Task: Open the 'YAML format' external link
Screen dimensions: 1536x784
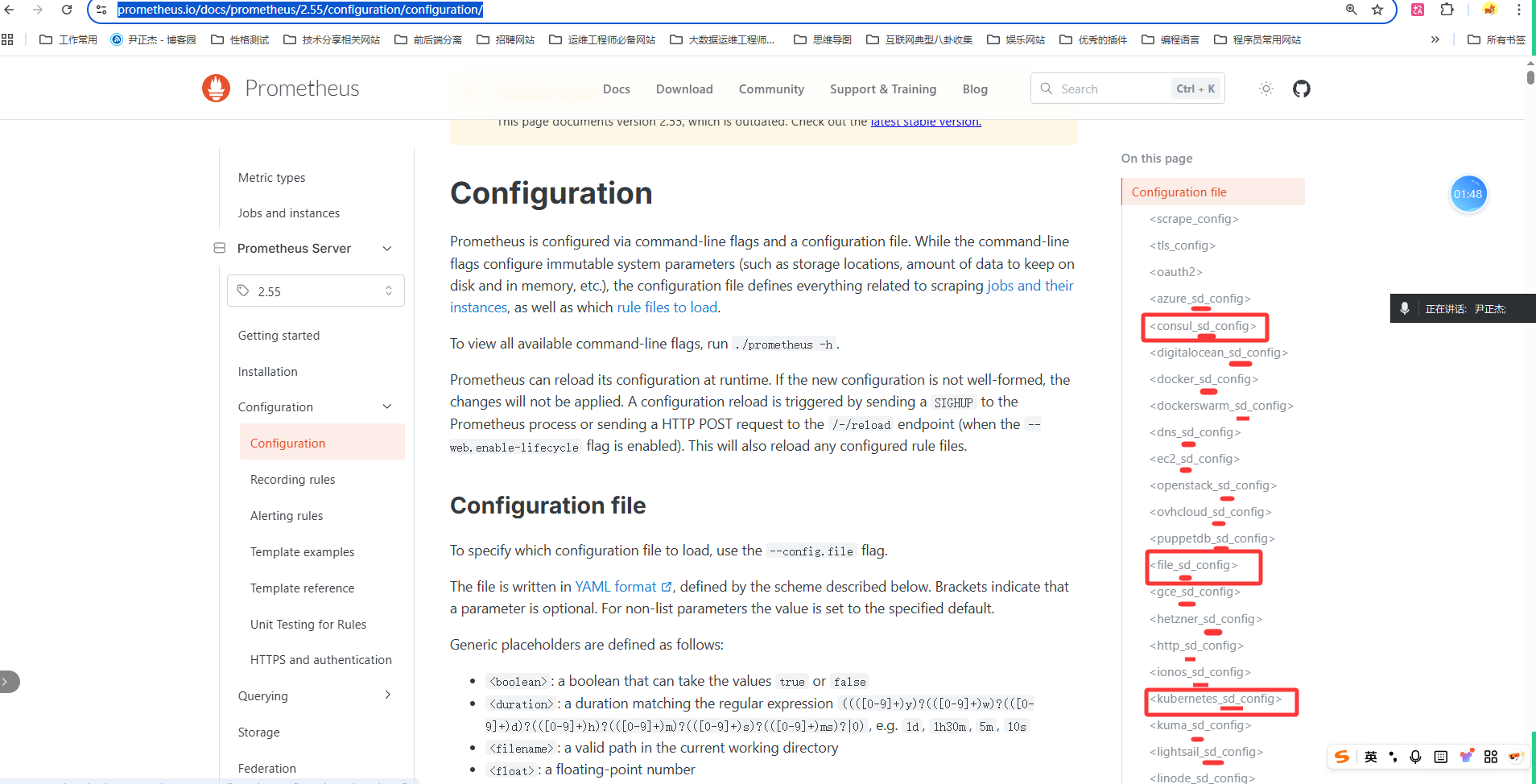Action: pyautogui.click(x=623, y=587)
